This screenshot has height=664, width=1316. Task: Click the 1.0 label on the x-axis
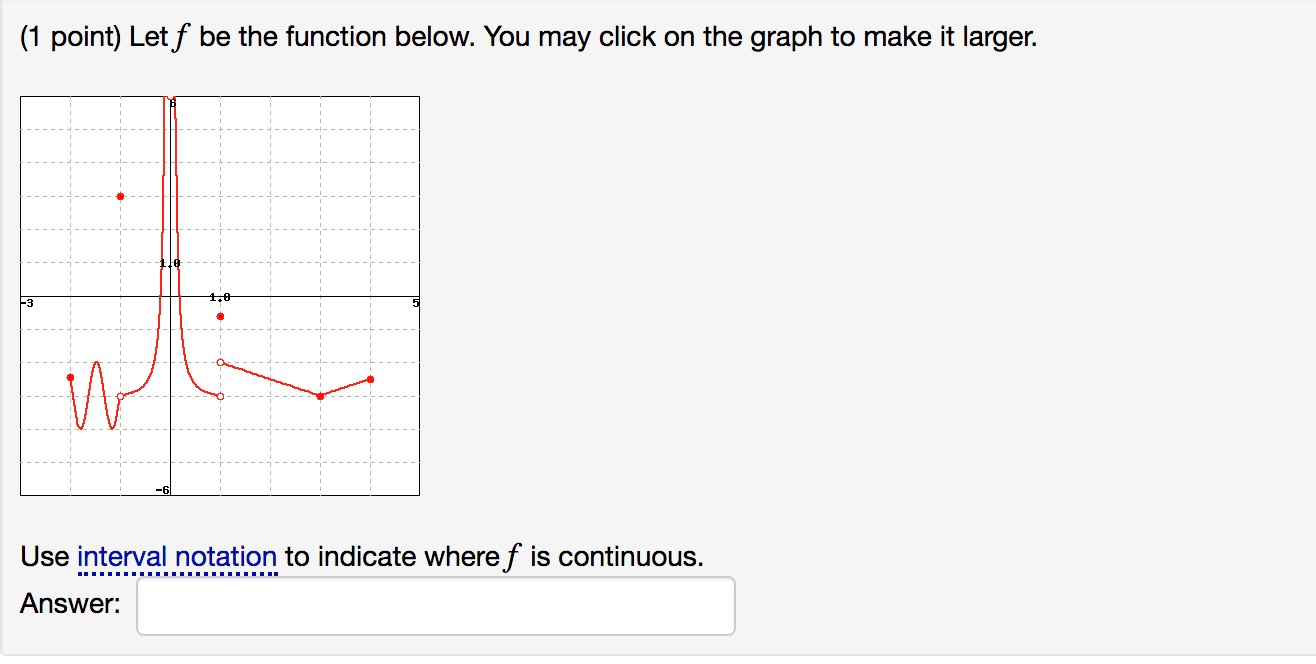(220, 297)
